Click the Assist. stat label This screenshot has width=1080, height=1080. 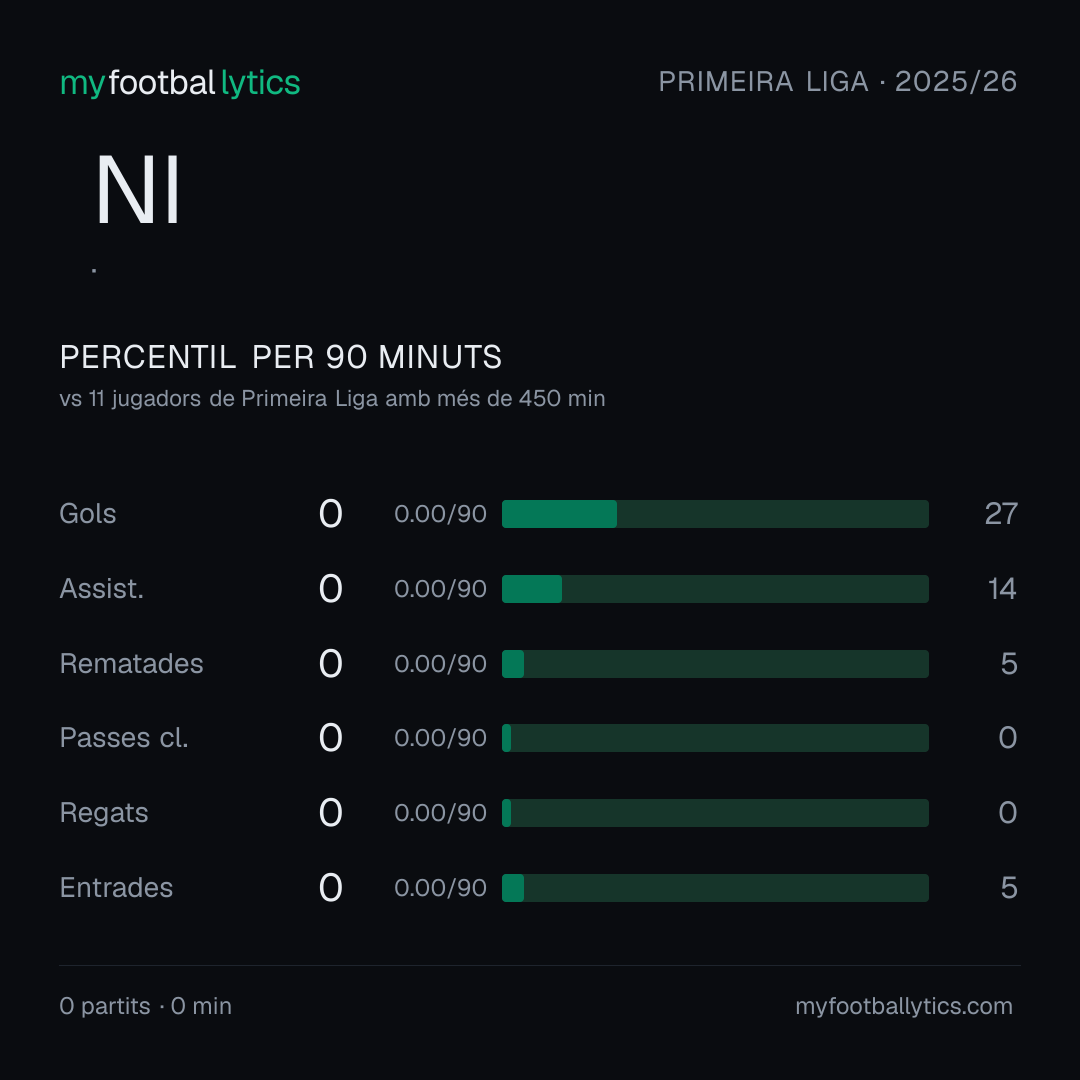point(101,589)
